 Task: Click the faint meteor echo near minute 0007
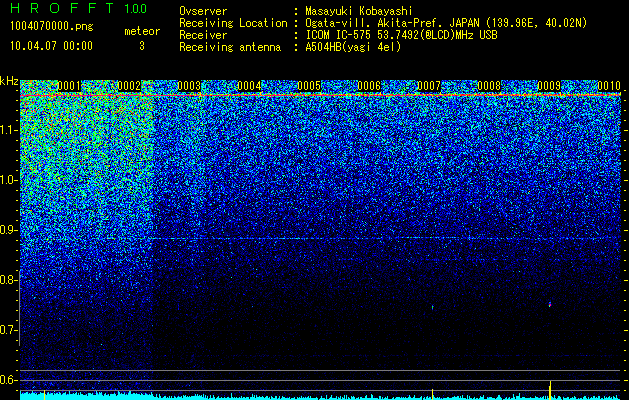432,308
